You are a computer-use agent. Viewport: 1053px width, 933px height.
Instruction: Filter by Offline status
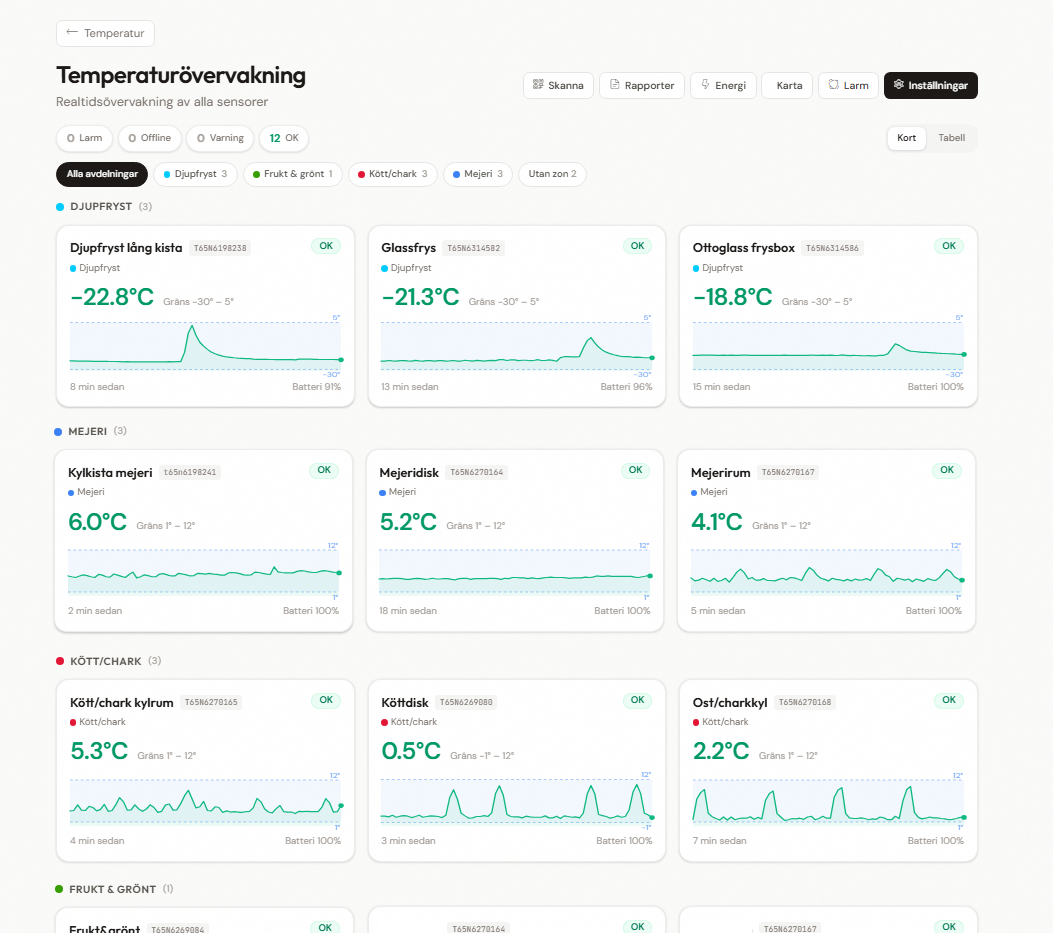tap(150, 138)
